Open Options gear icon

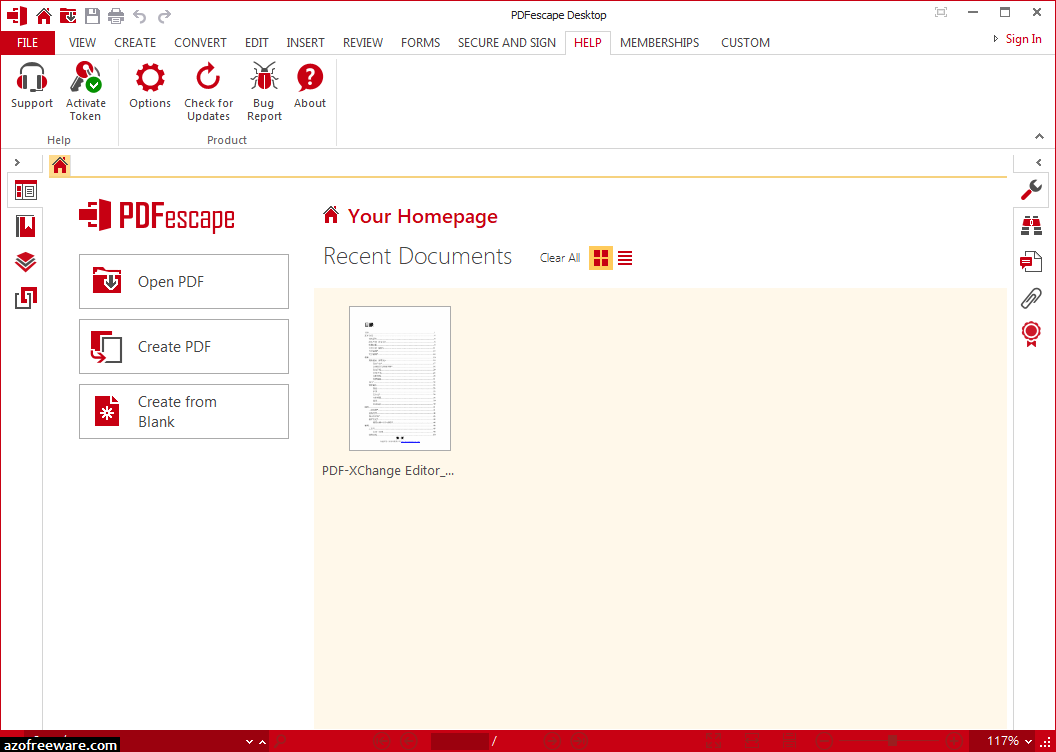[x=150, y=77]
